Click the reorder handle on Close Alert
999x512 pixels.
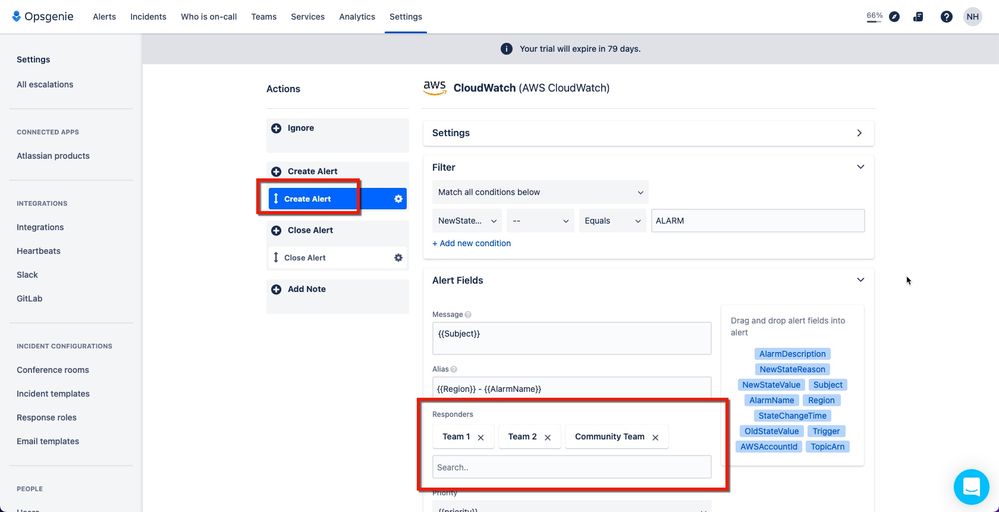click(x=276, y=257)
